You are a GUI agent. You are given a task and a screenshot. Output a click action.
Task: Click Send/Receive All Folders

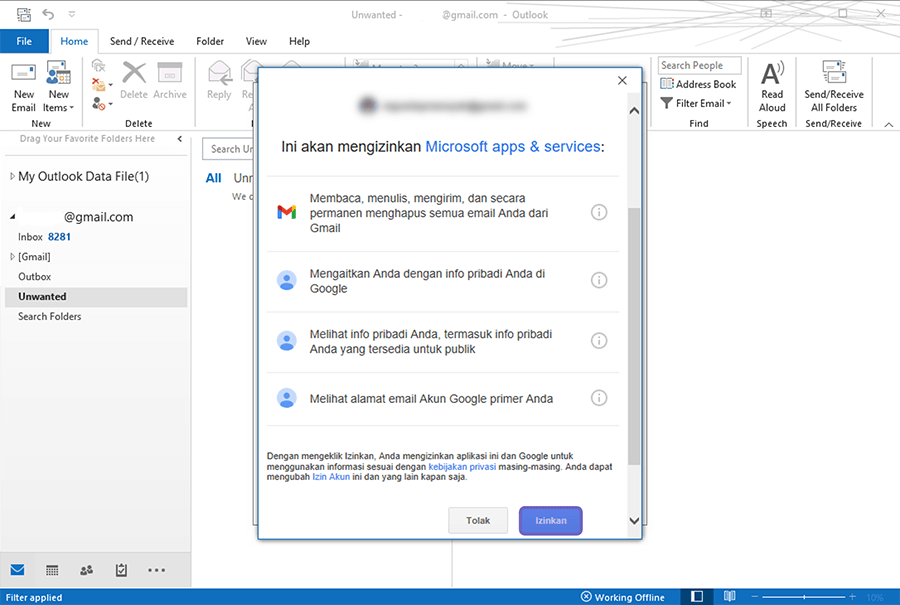click(x=833, y=87)
